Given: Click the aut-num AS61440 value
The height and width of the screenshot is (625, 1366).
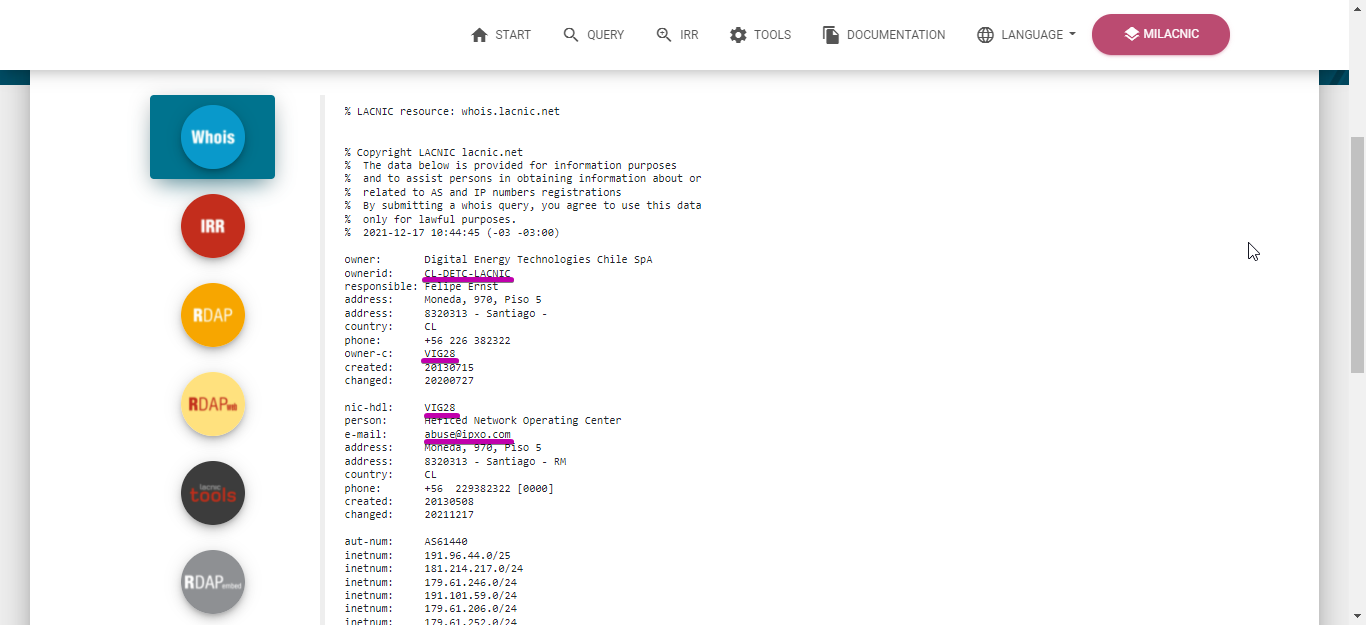Looking at the screenshot, I should tap(446, 542).
